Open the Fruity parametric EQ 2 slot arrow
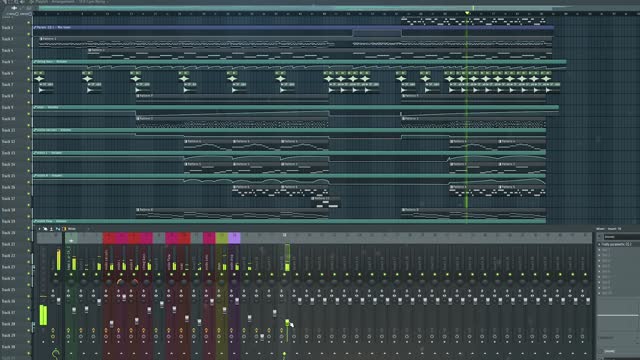640x360 pixels. point(599,244)
